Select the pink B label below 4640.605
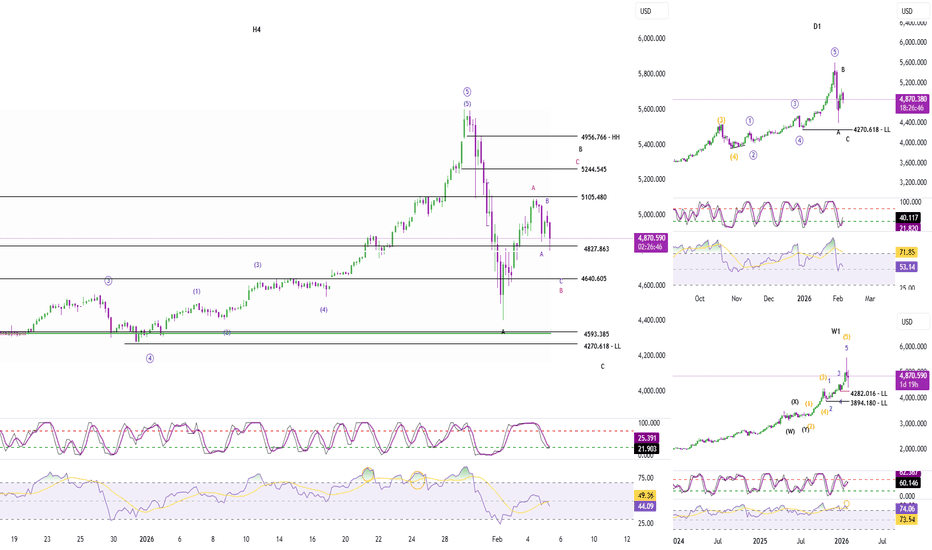The image size is (932, 550). coord(561,291)
